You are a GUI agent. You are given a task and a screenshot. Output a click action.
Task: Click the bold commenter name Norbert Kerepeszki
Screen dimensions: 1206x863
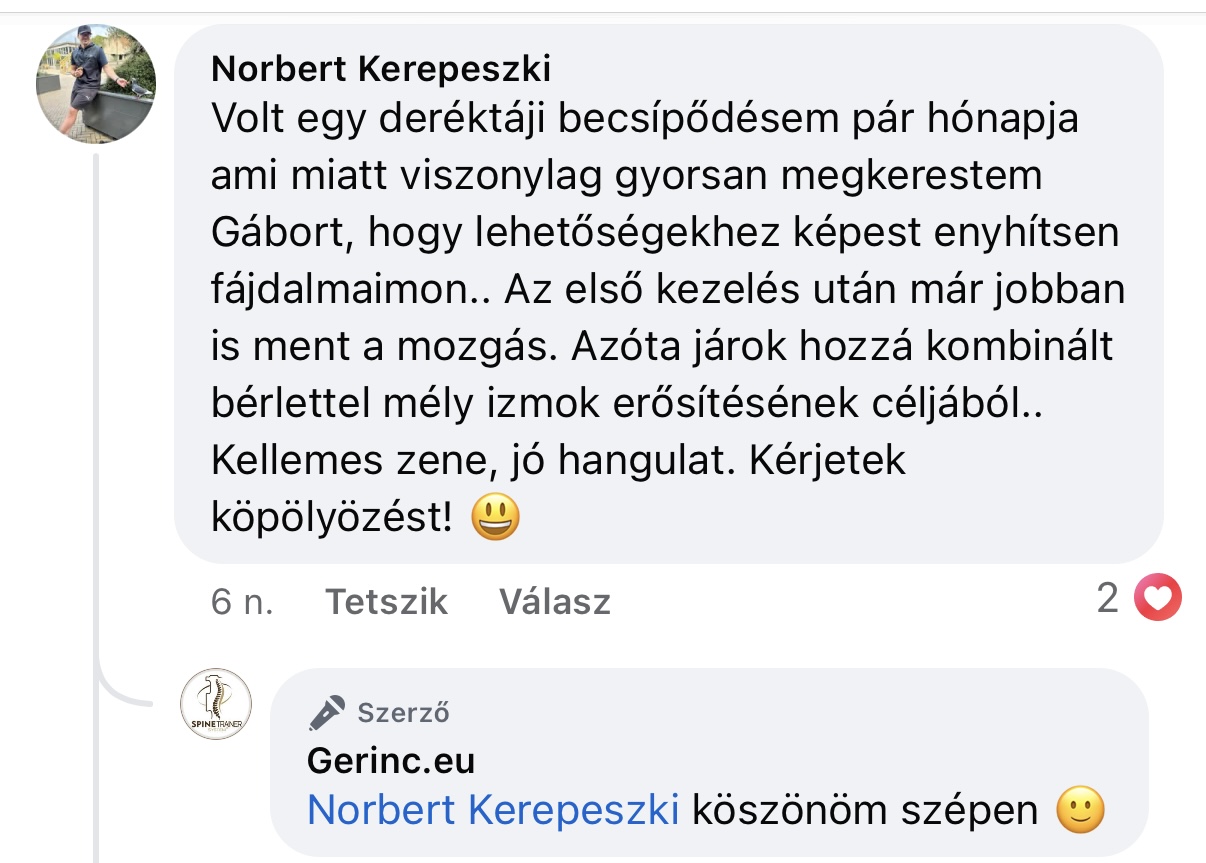pyautogui.click(x=381, y=69)
